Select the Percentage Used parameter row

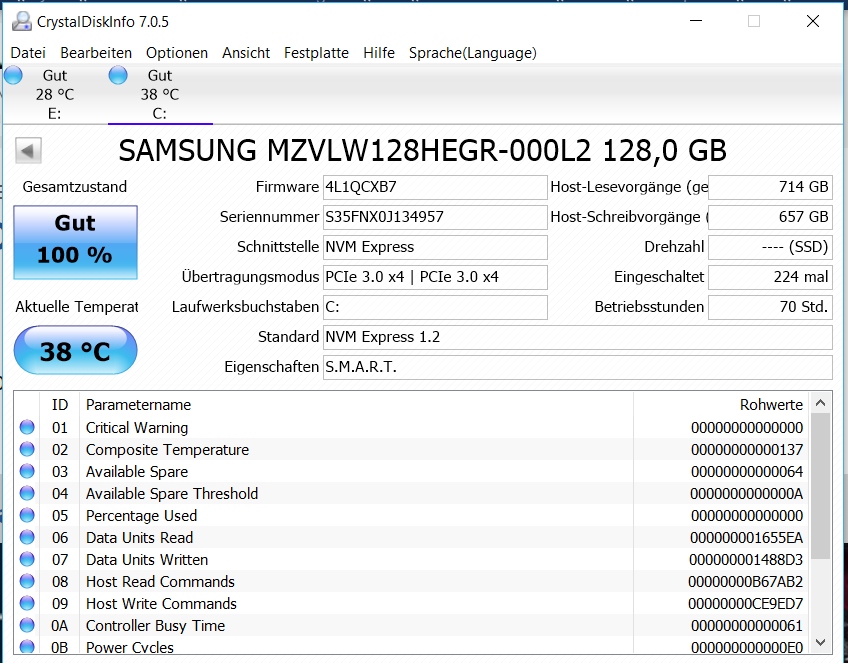(412, 516)
